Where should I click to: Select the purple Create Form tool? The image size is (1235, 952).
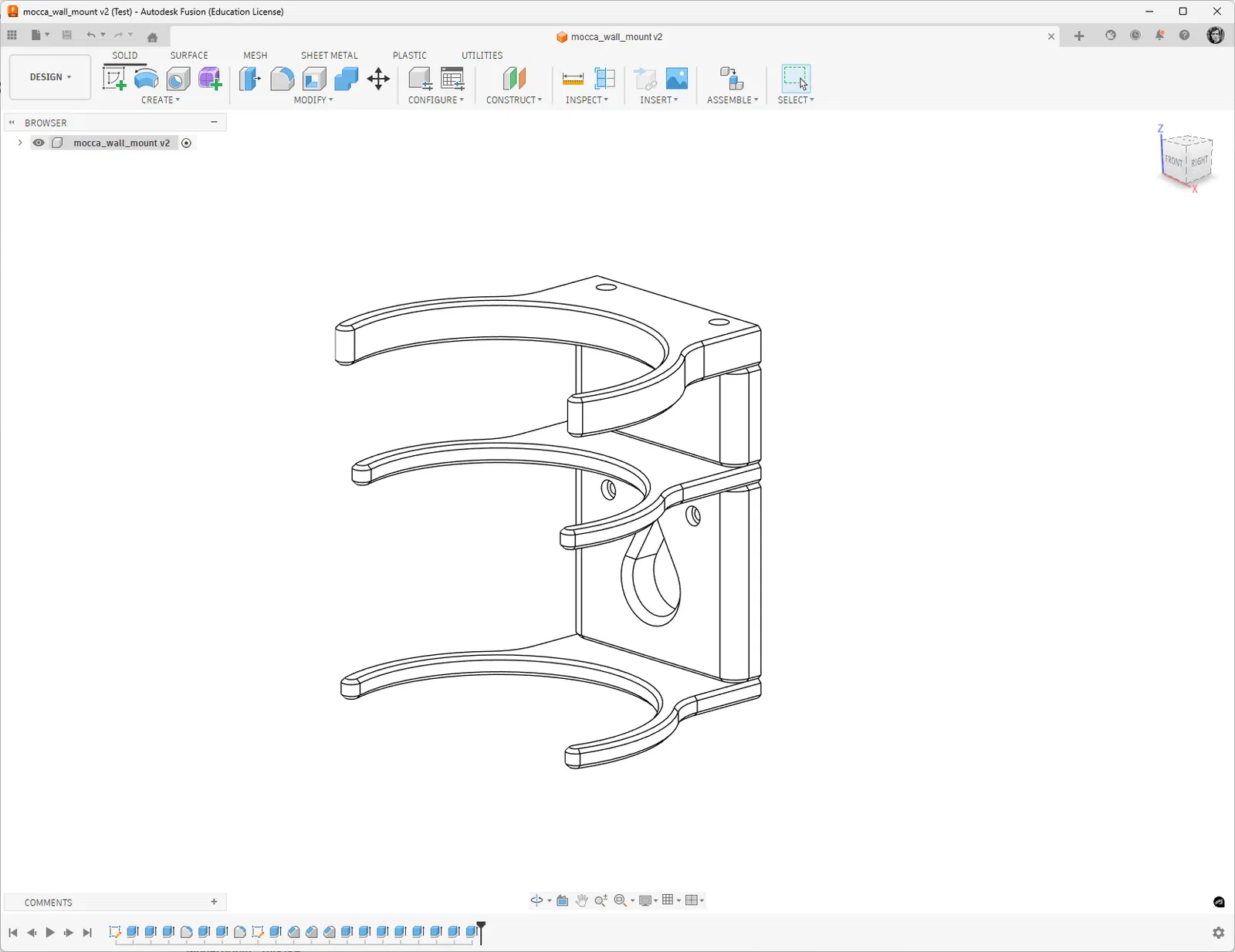(210, 79)
